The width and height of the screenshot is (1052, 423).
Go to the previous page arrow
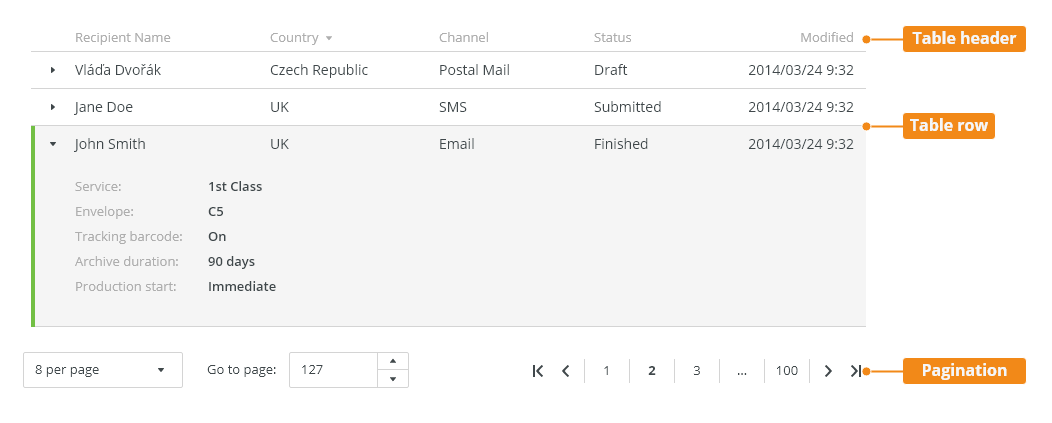click(566, 371)
